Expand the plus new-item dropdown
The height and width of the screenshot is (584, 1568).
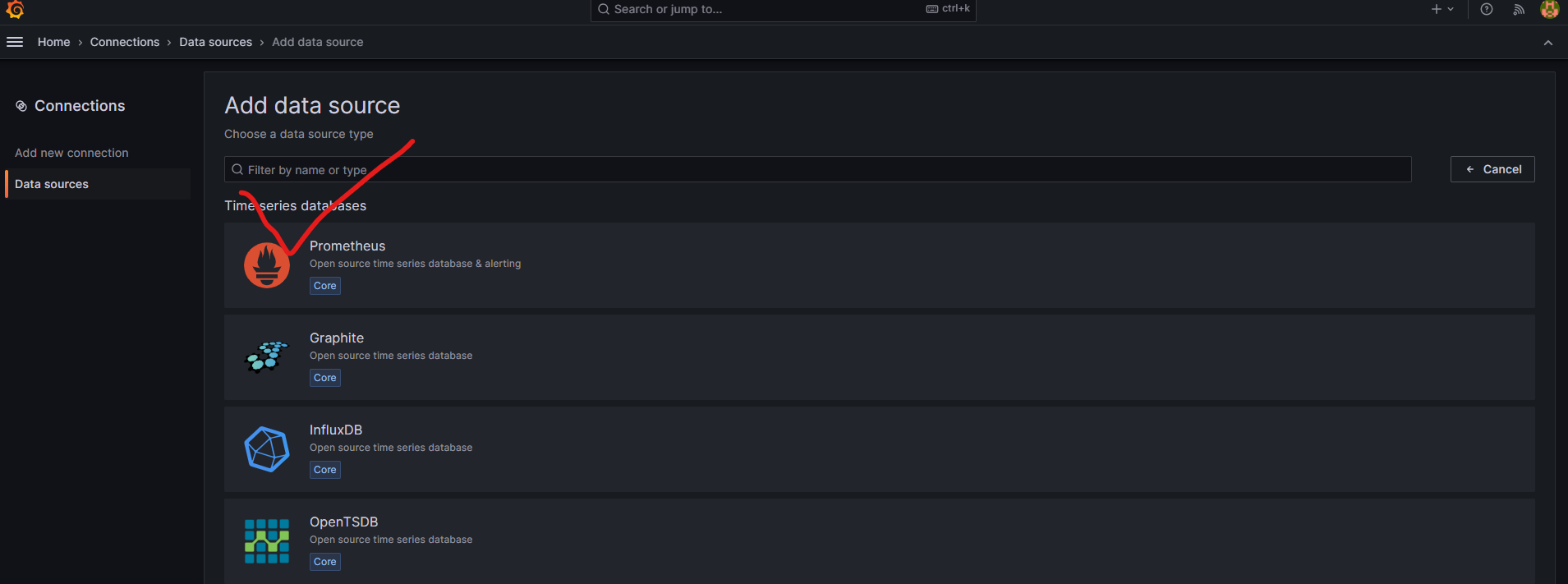click(1442, 9)
